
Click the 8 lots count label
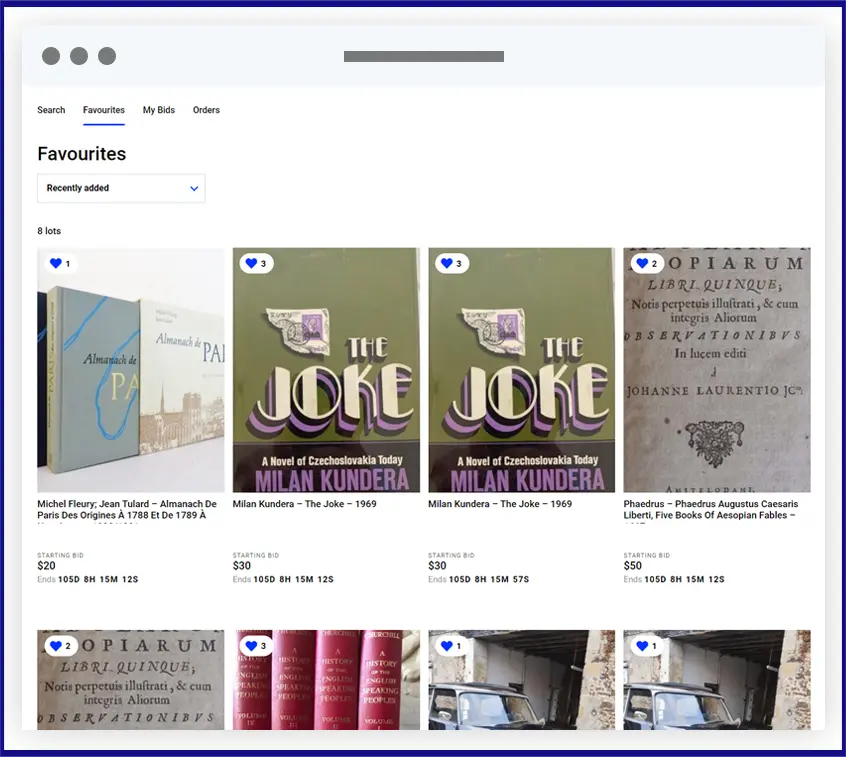click(x=49, y=231)
